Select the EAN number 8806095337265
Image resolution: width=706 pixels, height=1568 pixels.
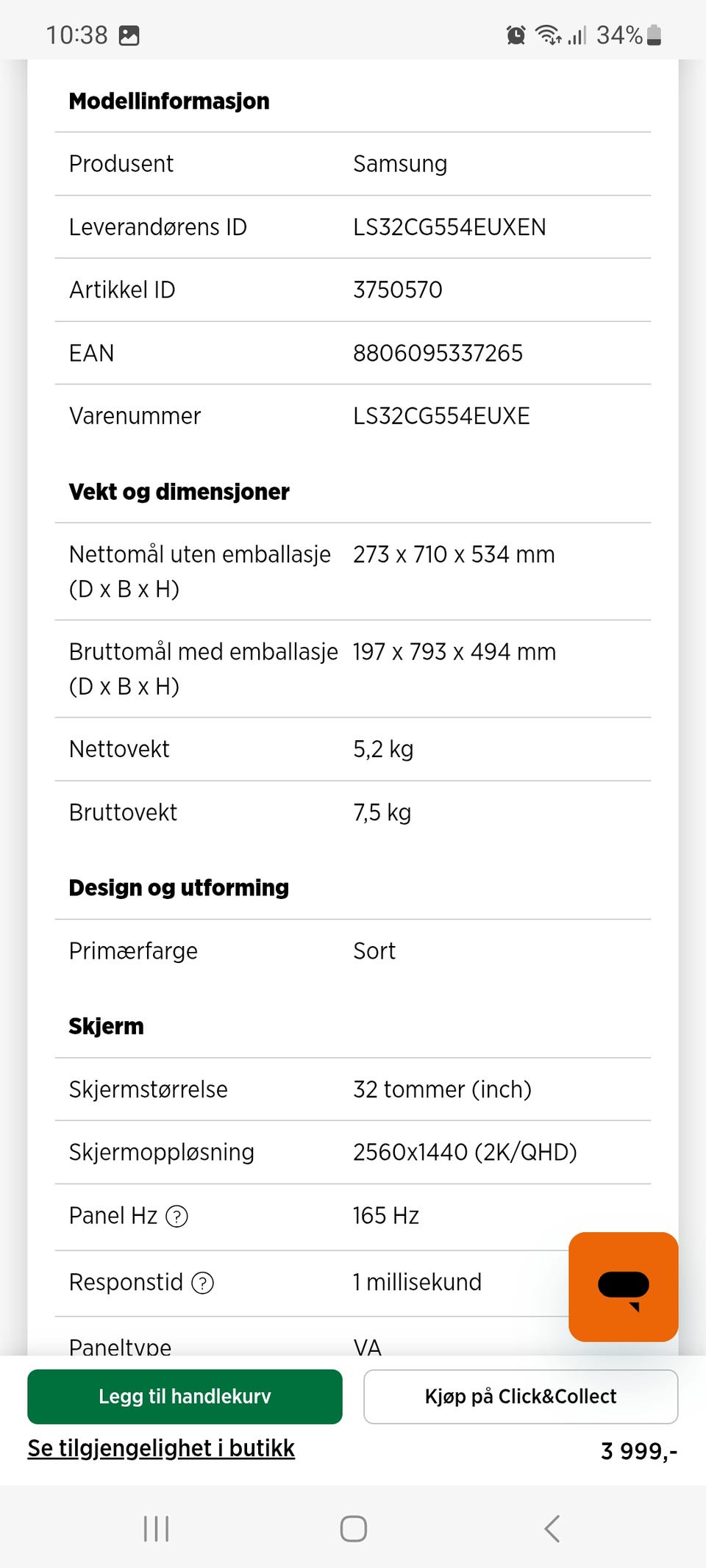(x=438, y=353)
